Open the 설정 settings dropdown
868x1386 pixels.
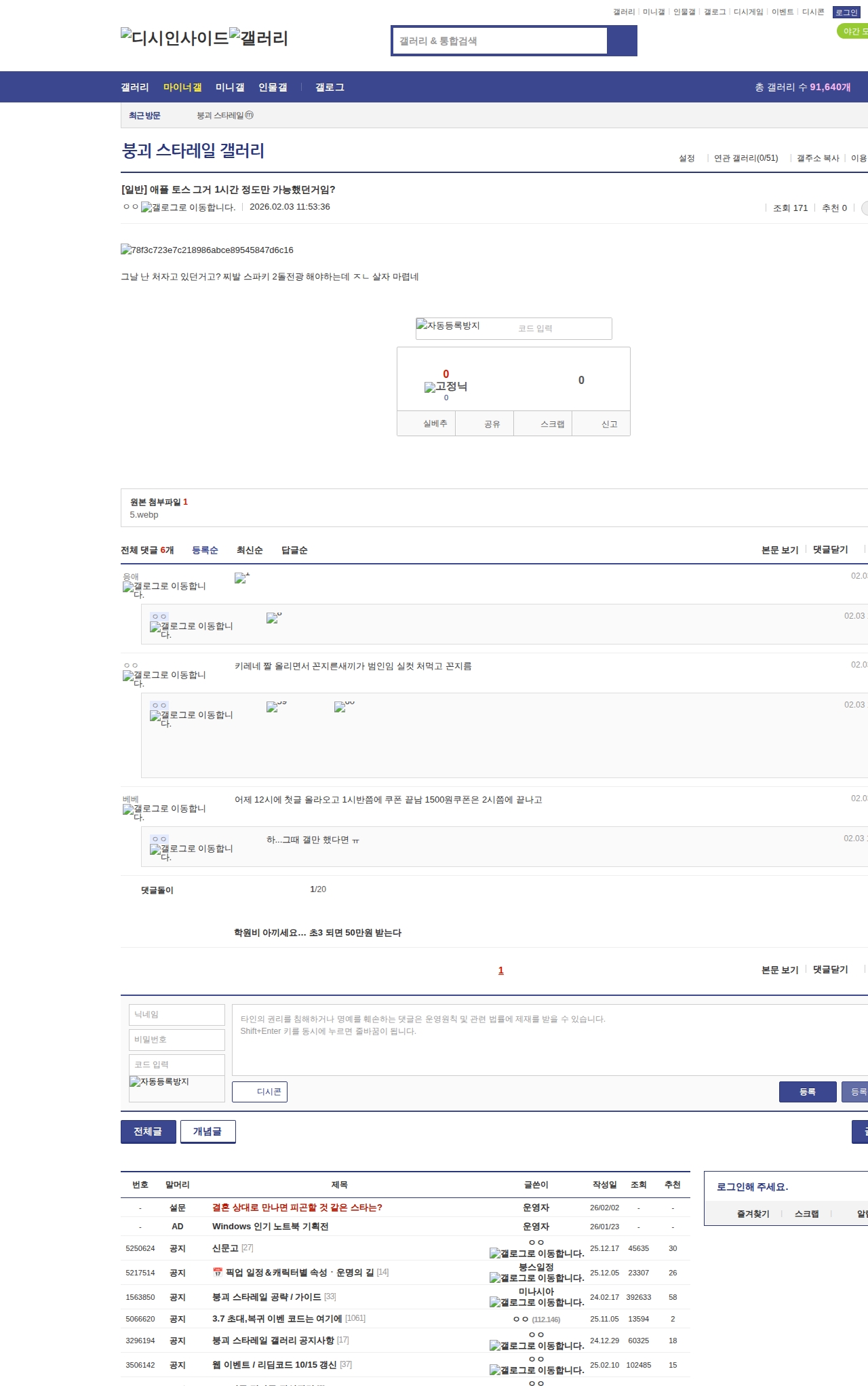tap(686, 158)
